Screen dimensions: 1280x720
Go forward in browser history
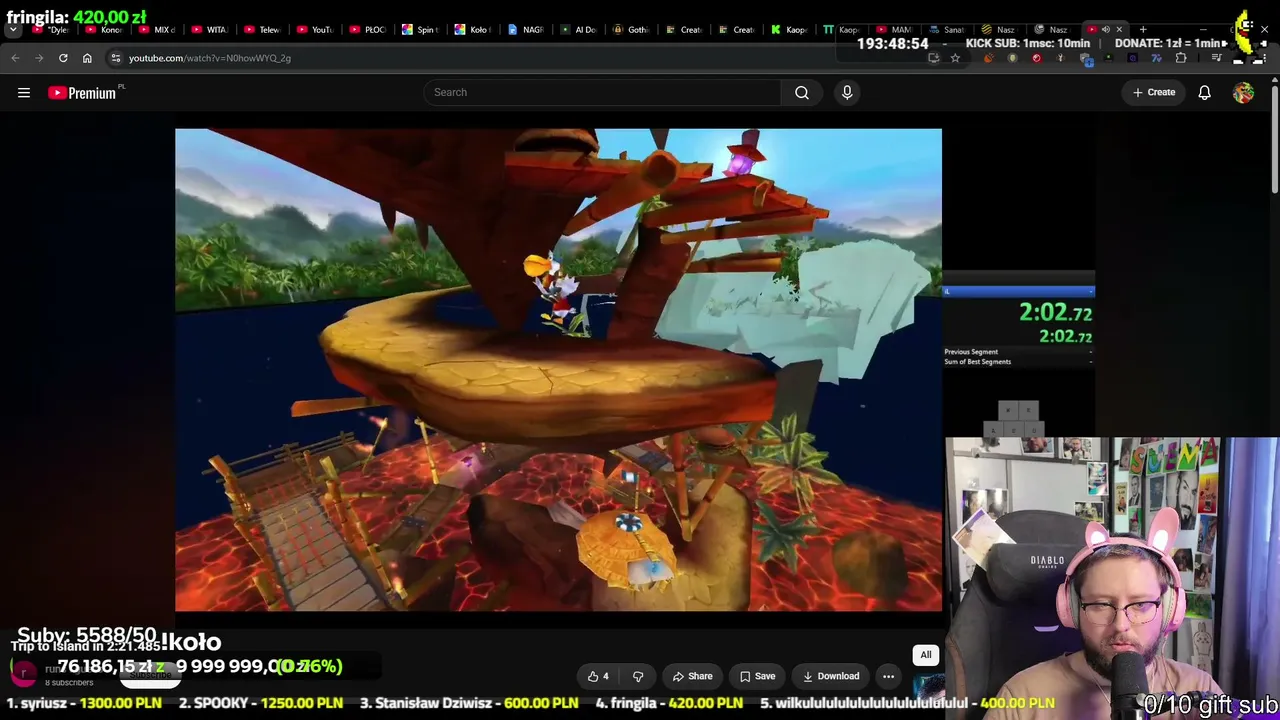tap(39, 58)
